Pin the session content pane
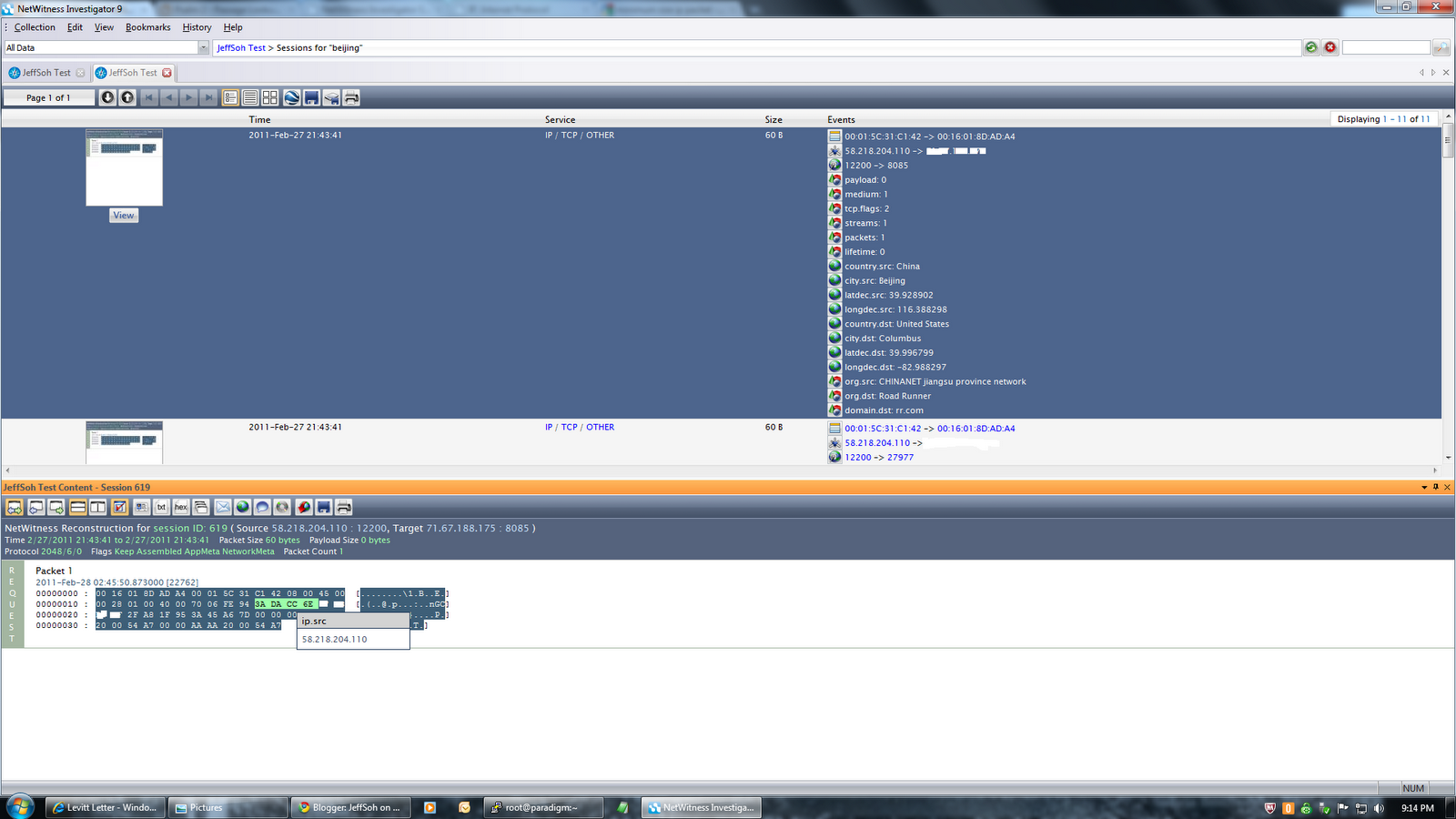Viewport: 1456px width, 819px height. [1436, 488]
